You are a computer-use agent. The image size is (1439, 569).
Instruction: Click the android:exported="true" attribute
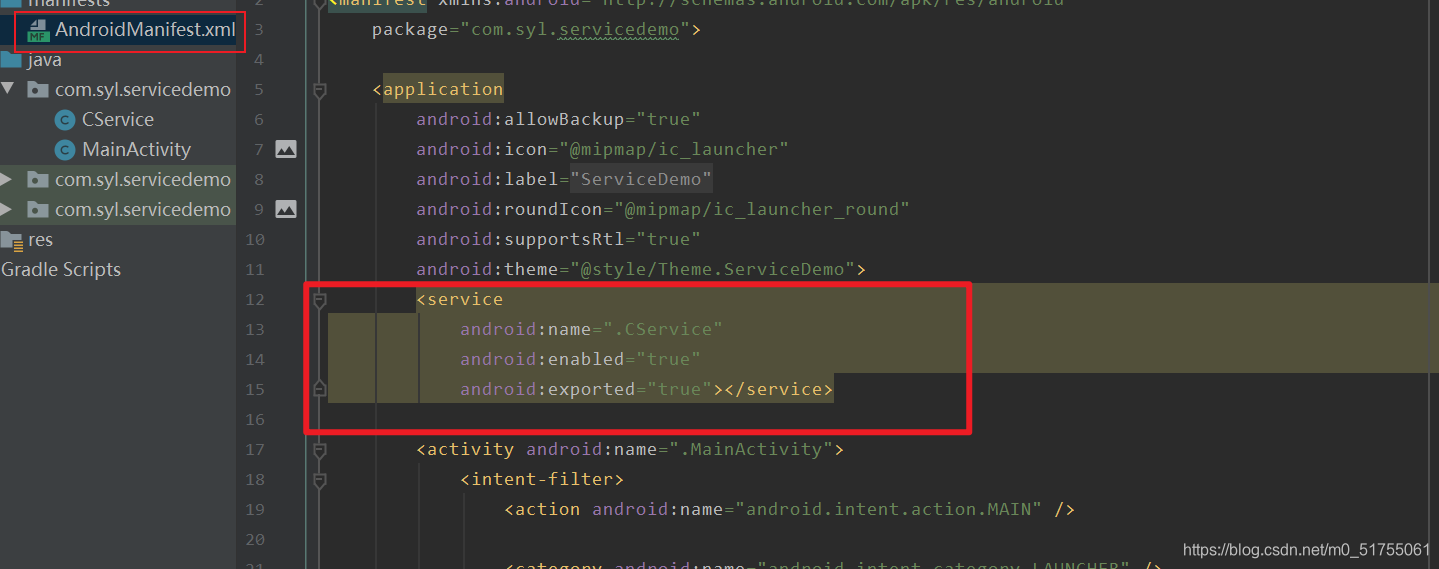(586, 389)
